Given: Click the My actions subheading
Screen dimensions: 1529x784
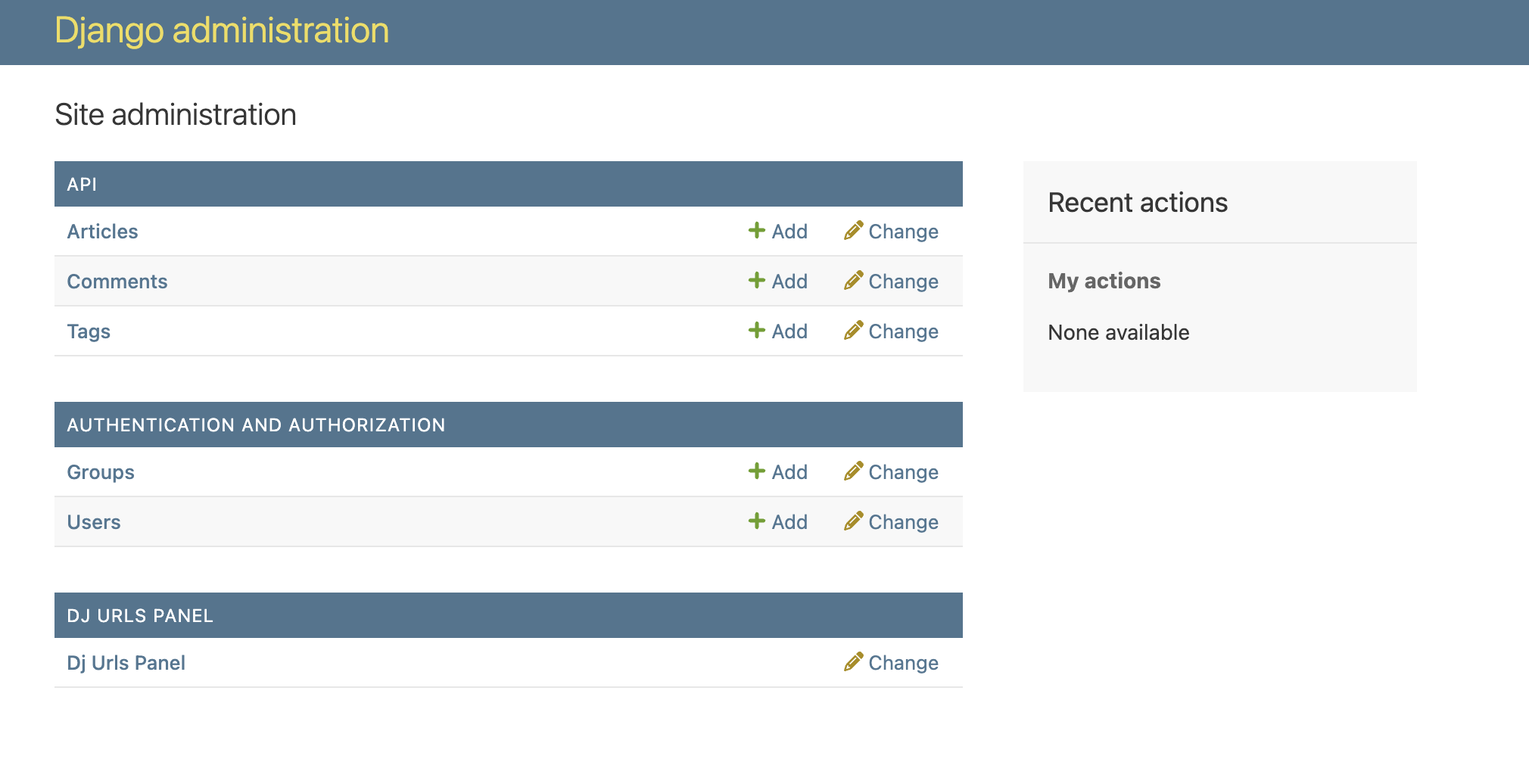Looking at the screenshot, I should point(1104,281).
